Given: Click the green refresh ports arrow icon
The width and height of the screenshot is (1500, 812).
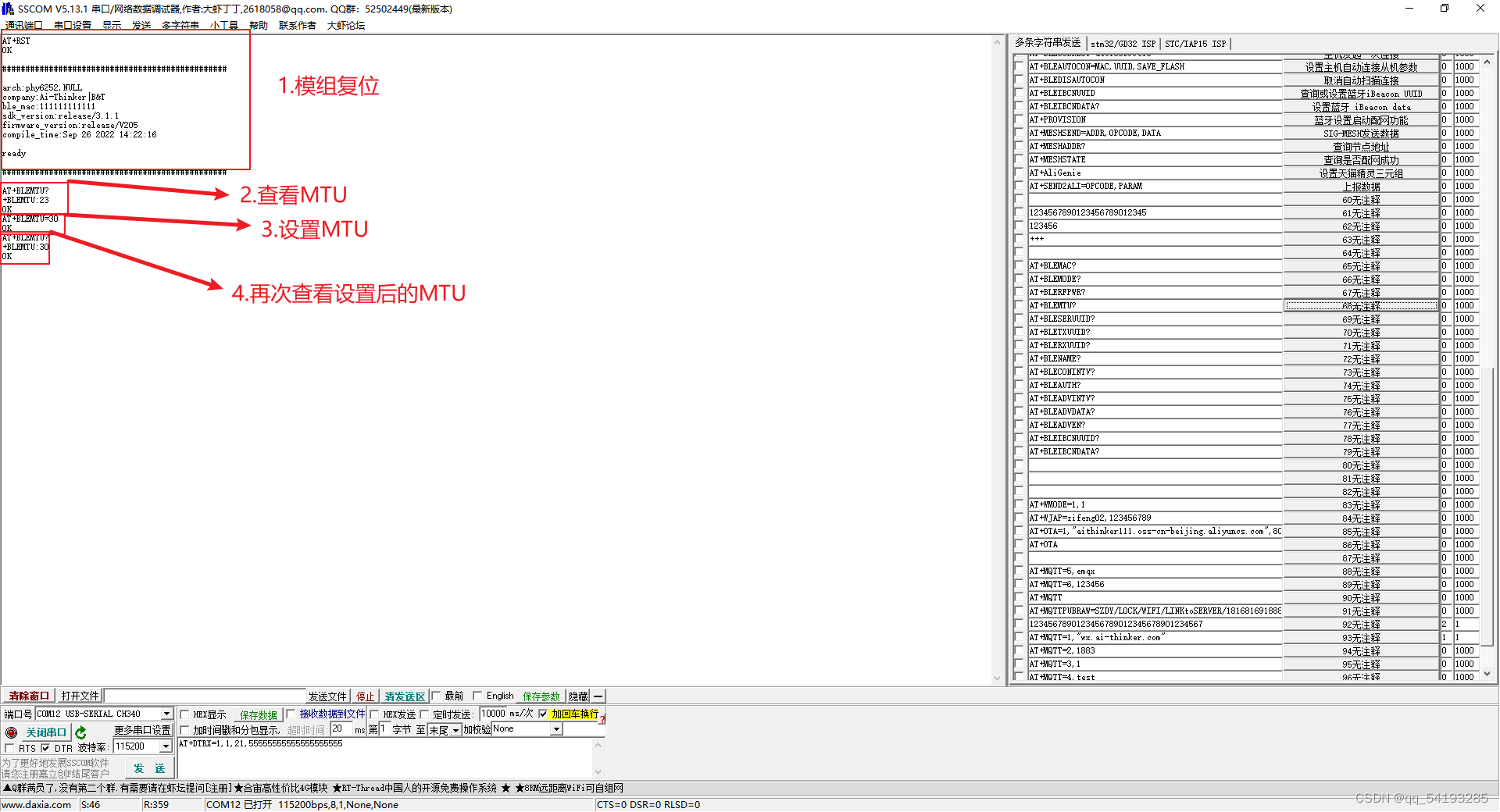Looking at the screenshot, I should tap(80, 732).
